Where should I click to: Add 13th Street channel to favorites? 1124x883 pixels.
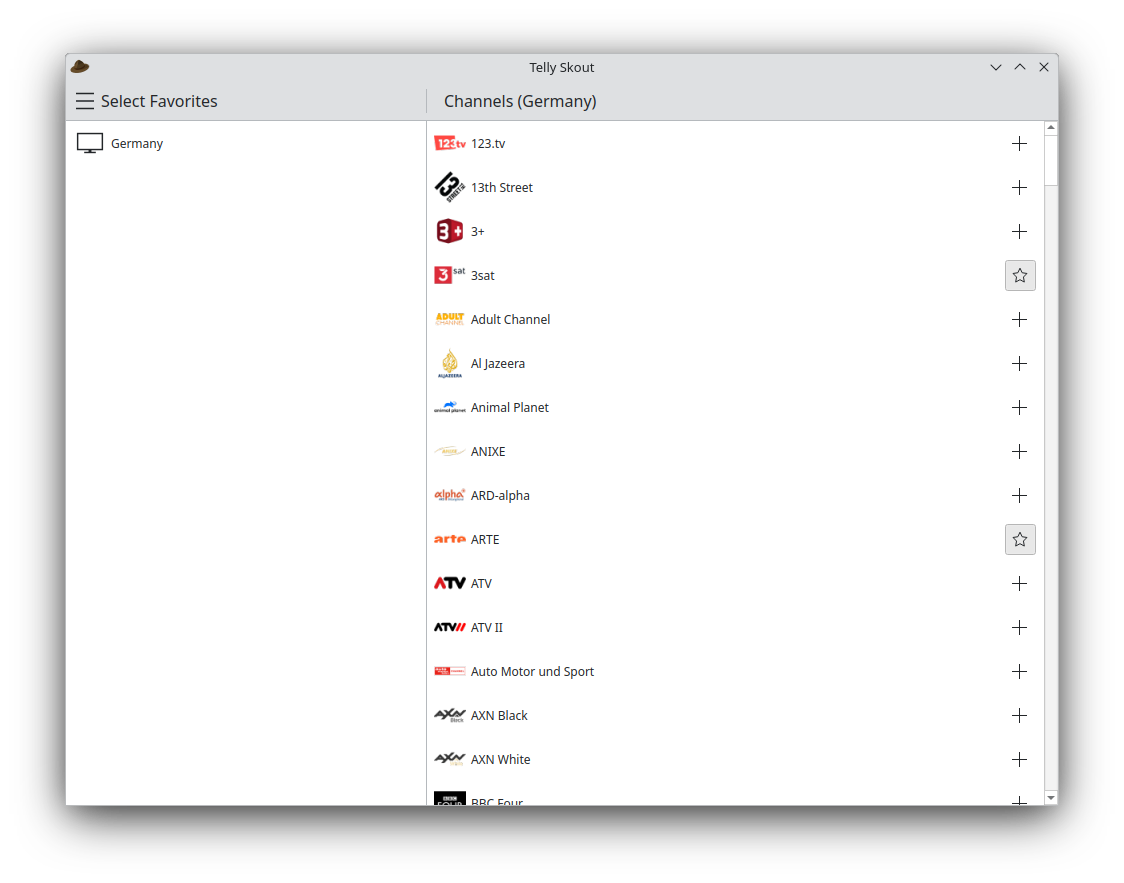click(x=1019, y=188)
